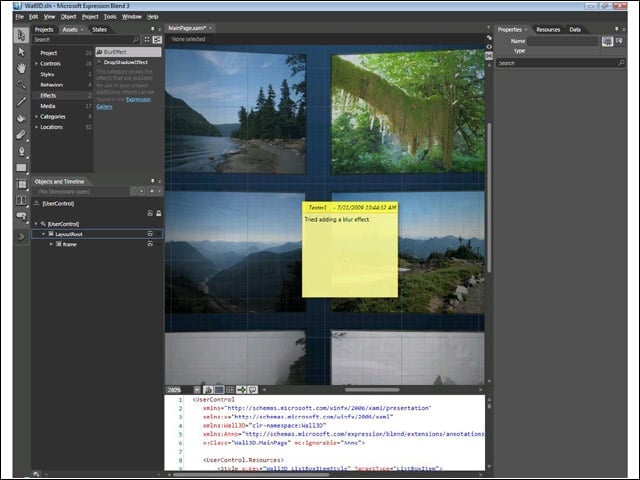Choose the Paint Bucket tool
640x480 pixels.
pos(21,118)
